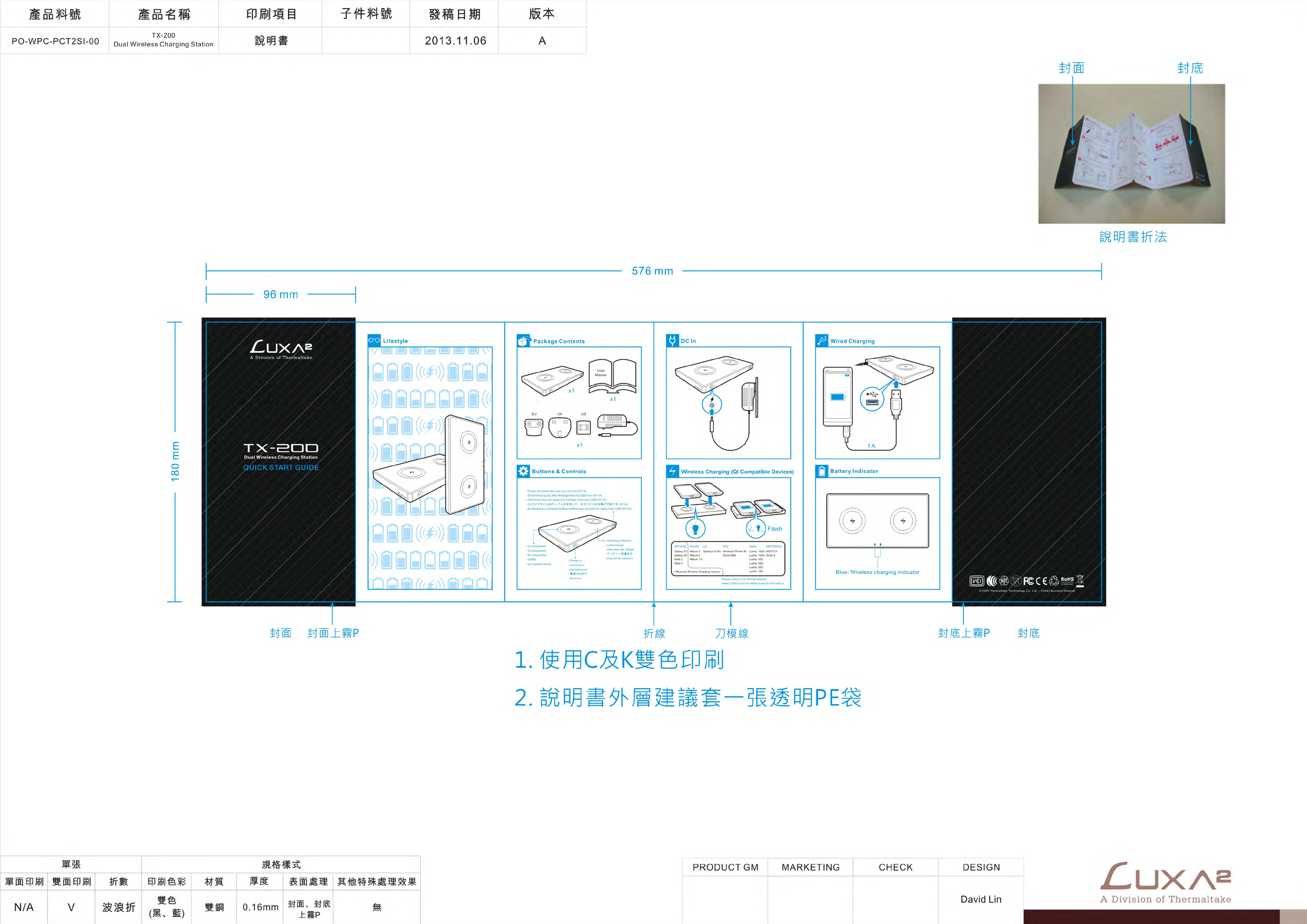Viewport: 1307px width, 924px height.
Task: Click the Battery Indicator battery icon
Action: tap(822, 471)
